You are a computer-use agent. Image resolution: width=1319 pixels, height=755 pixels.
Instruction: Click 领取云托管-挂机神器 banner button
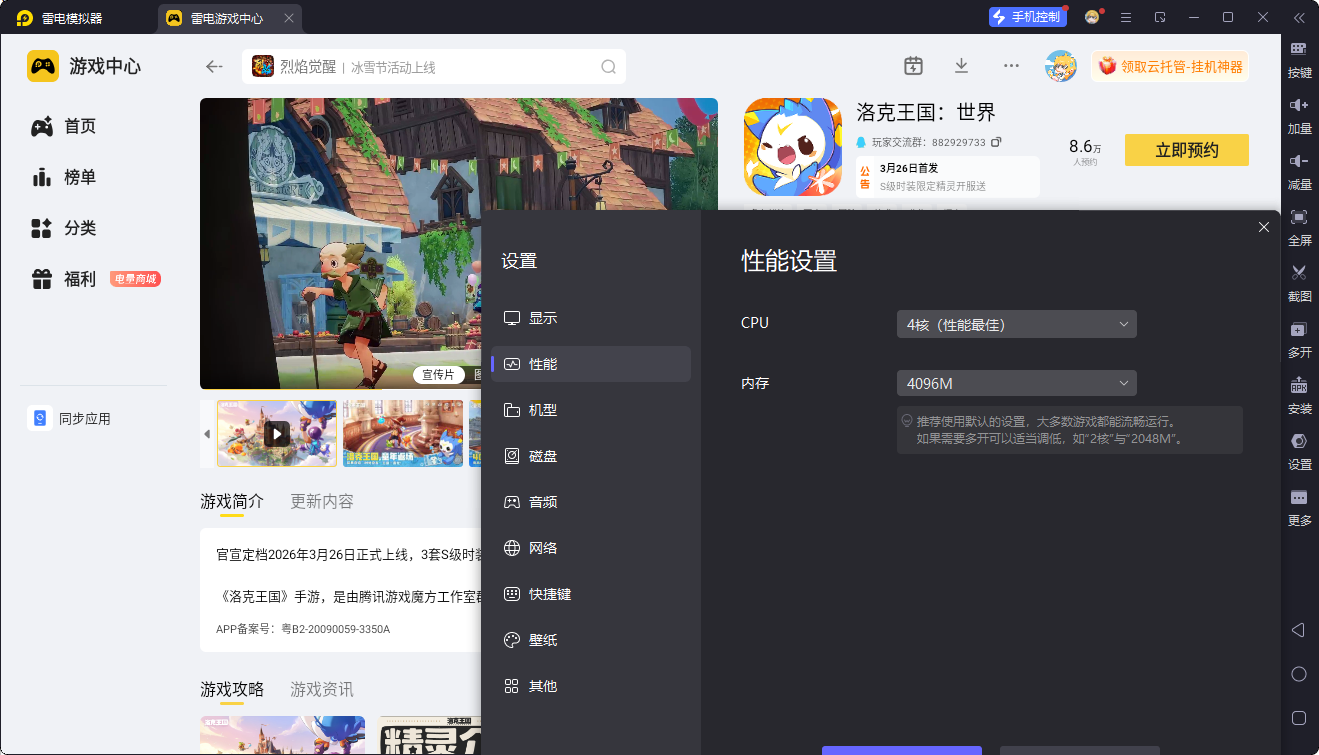click(x=1170, y=67)
